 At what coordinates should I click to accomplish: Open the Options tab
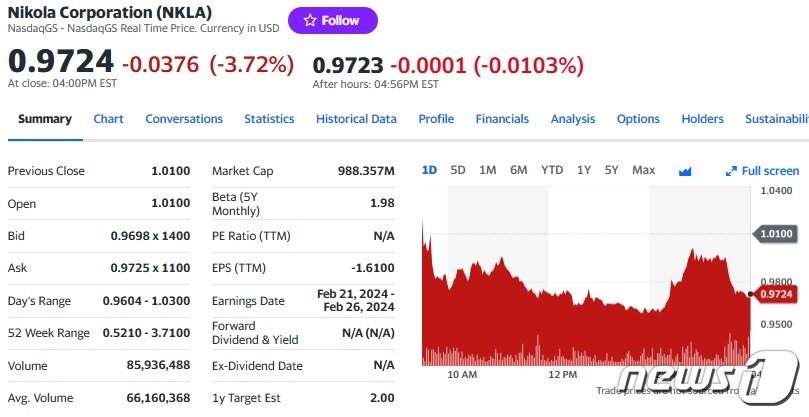638,119
